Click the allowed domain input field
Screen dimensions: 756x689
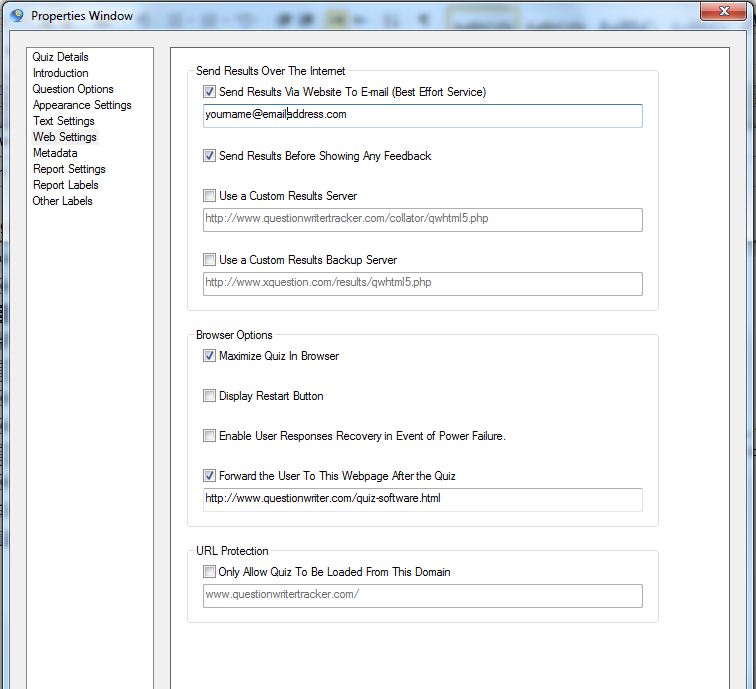tap(423, 596)
